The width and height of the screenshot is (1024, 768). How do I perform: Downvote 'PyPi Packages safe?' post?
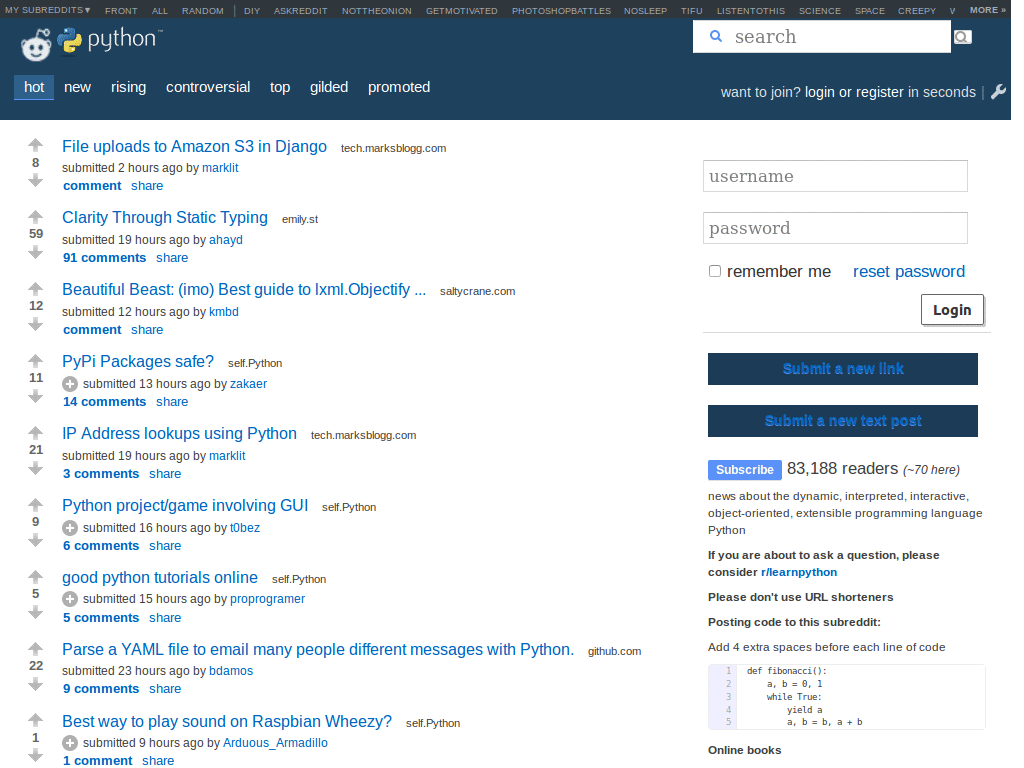[x=35, y=396]
